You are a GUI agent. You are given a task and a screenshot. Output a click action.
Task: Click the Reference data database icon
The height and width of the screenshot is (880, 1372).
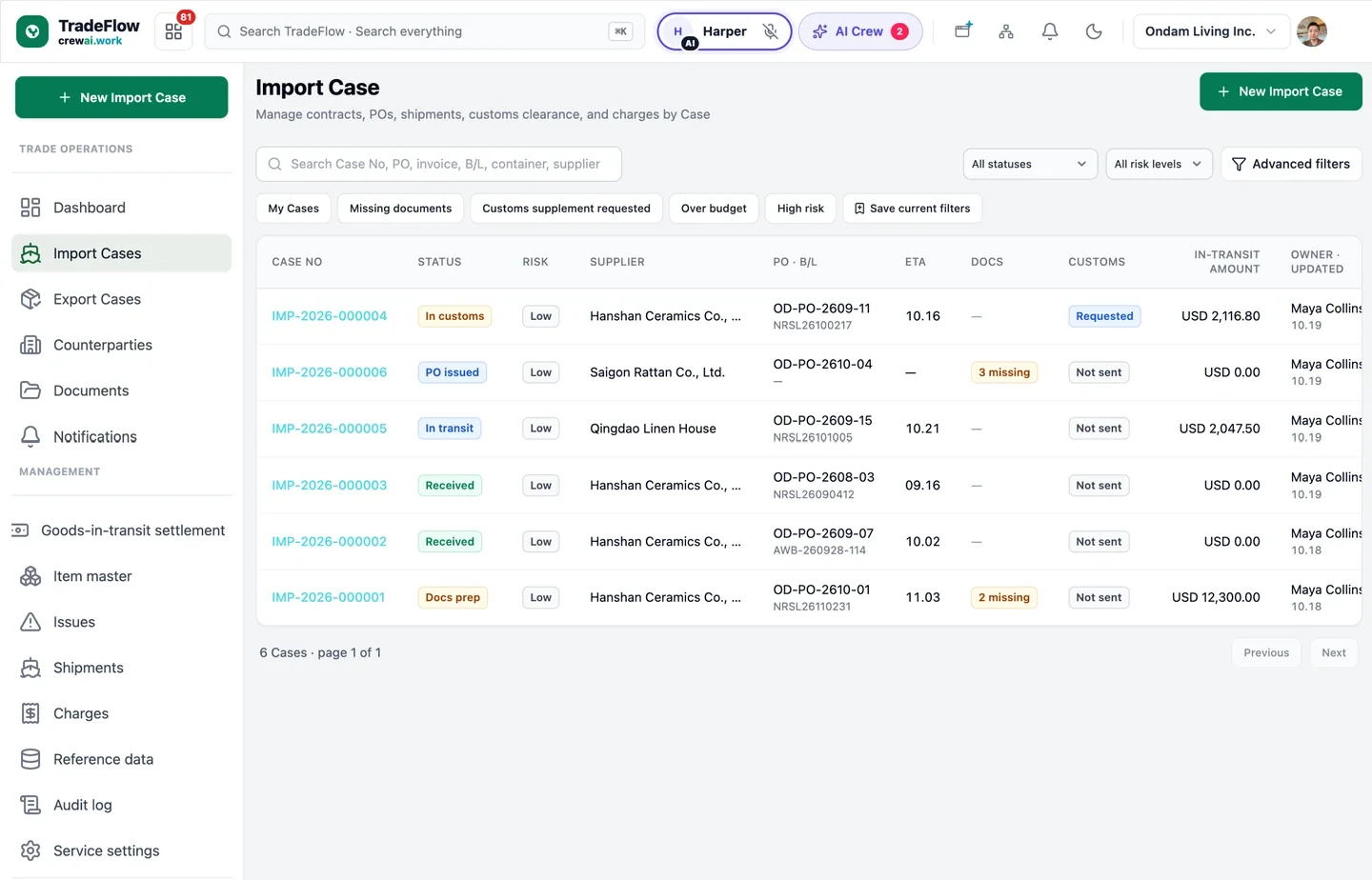[x=30, y=759]
